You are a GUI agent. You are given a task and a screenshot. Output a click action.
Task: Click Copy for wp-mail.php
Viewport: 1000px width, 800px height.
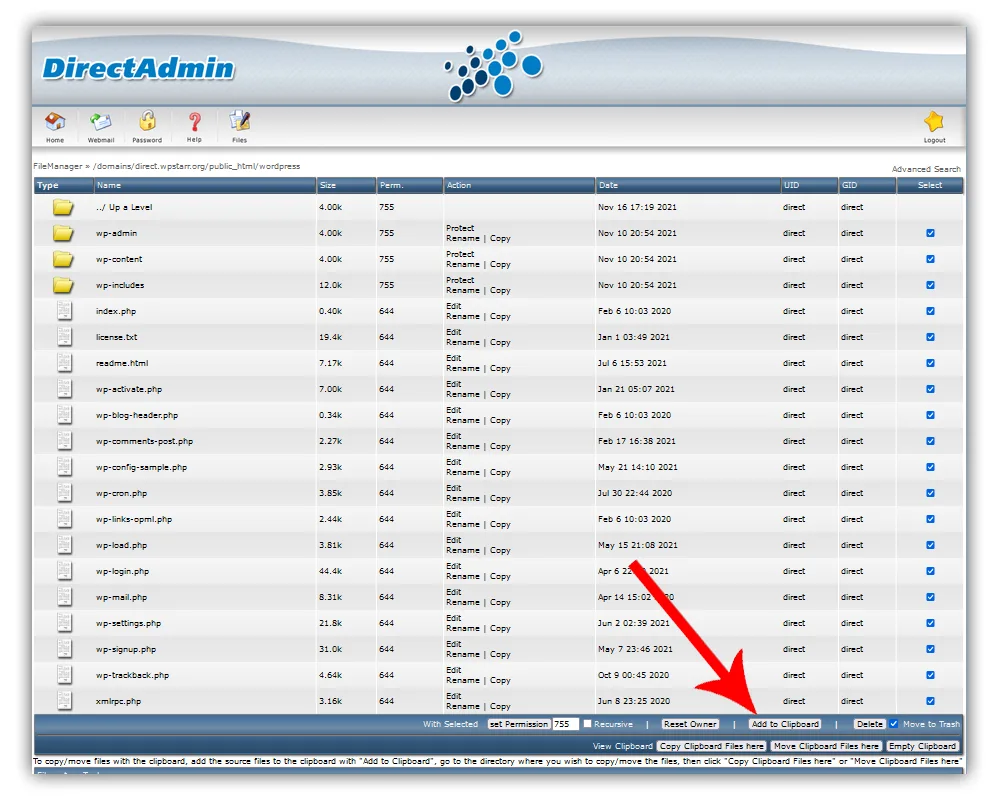(500, 602)
